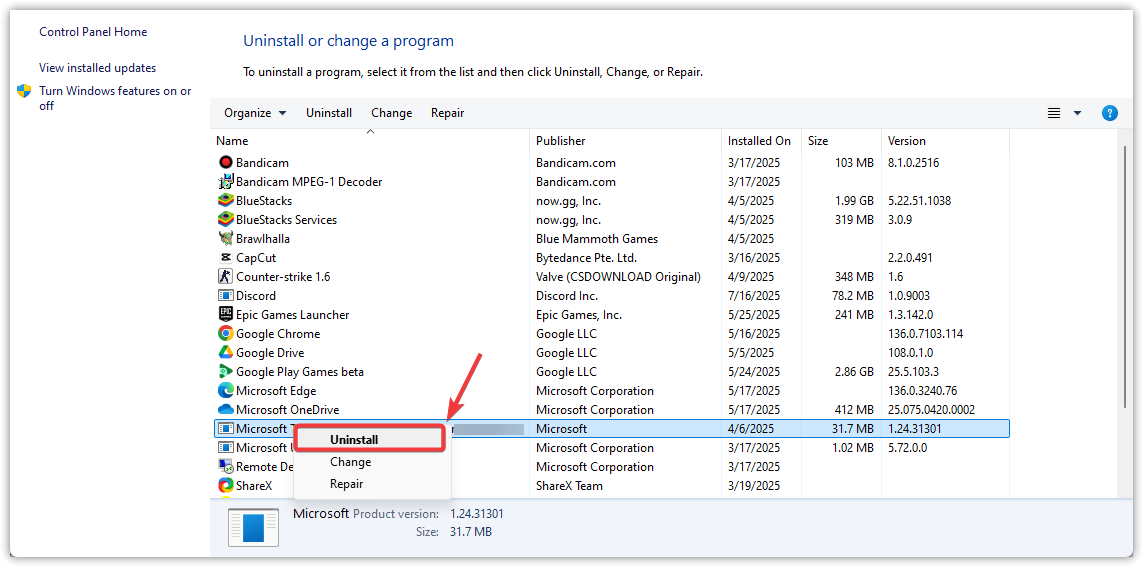The width and height of the screenshot is (1143, 567).
Task: Click the Google Drive icon
Action: pyautogui.click(x=225, y=353)
